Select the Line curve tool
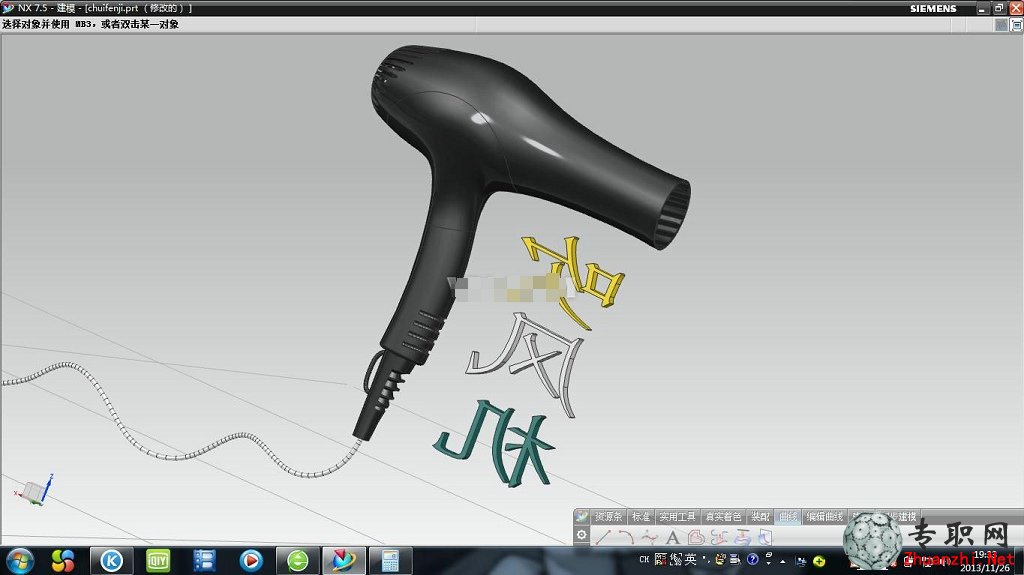This screenshot has height=575, width=1024. point(603,537)
